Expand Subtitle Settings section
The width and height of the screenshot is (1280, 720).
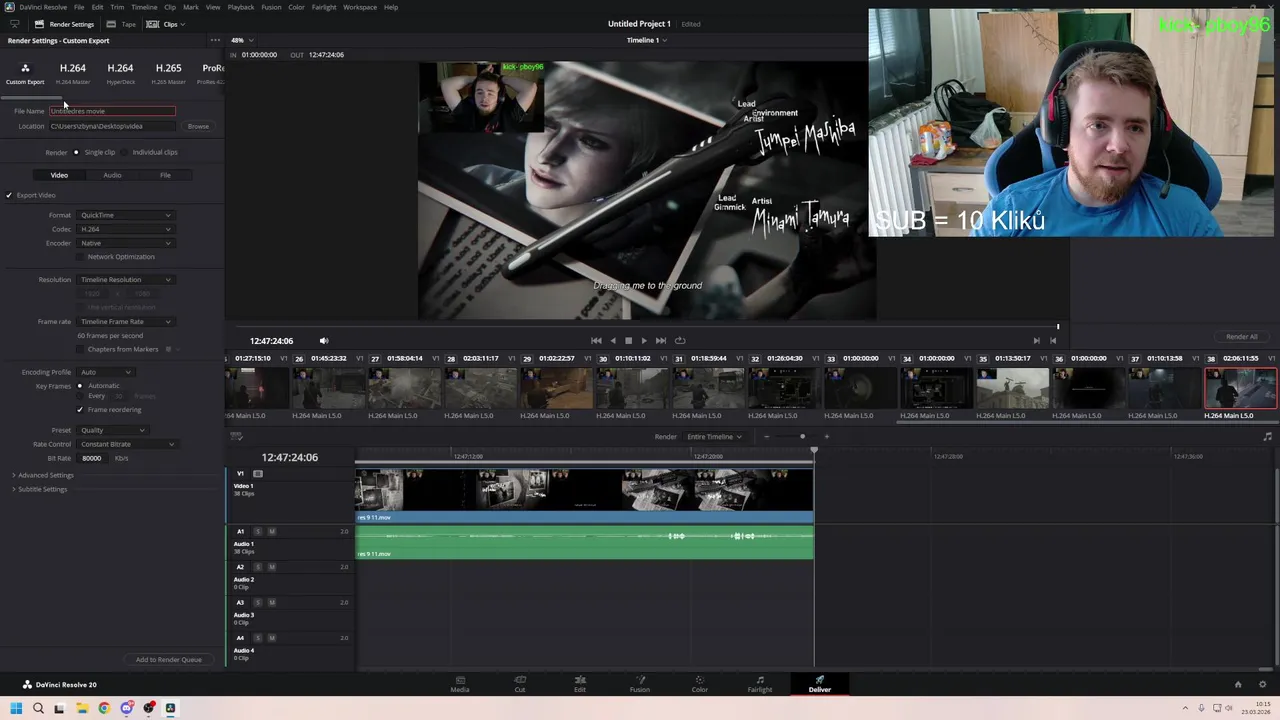[40, 489]
